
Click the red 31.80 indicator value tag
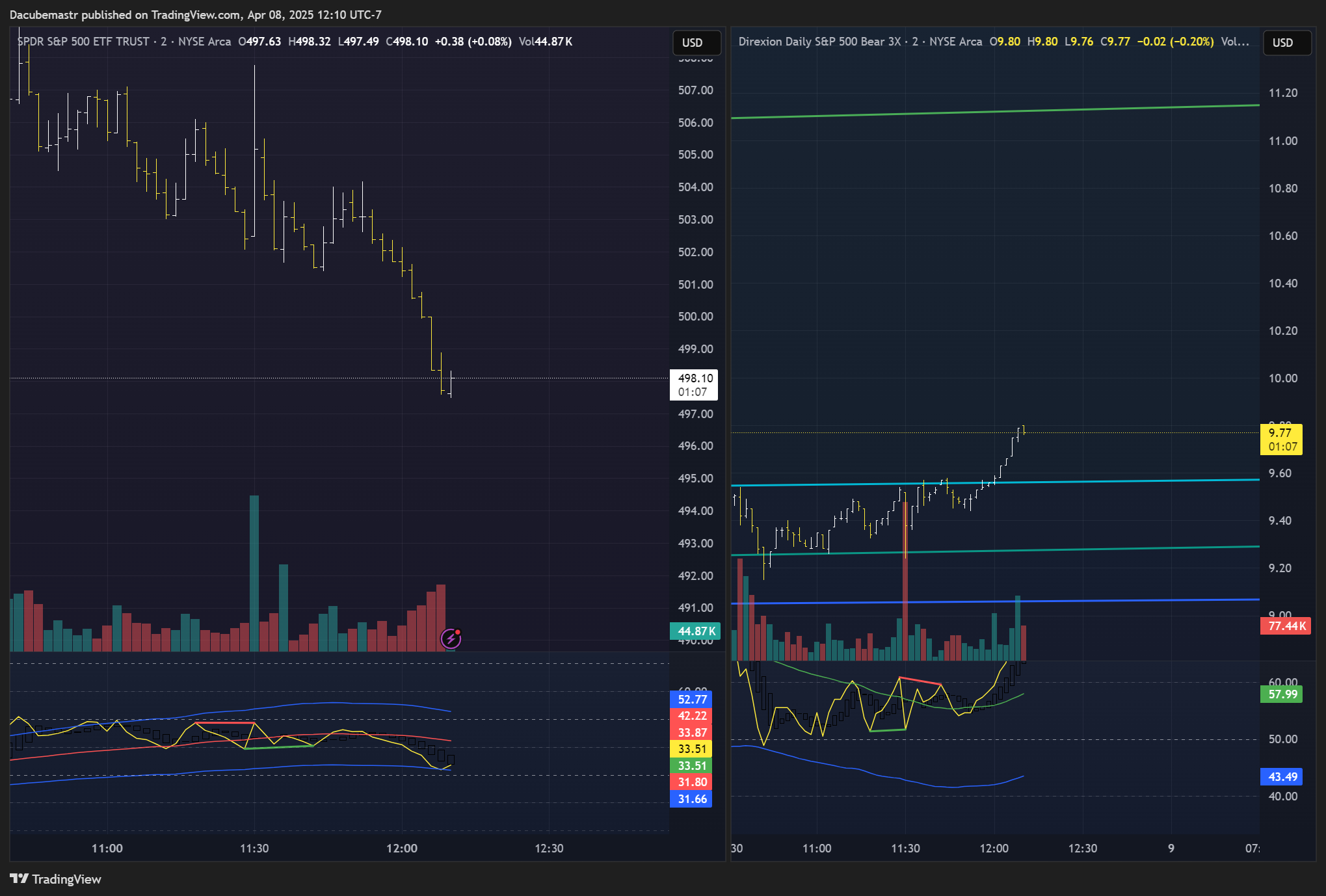coord(691,782)
